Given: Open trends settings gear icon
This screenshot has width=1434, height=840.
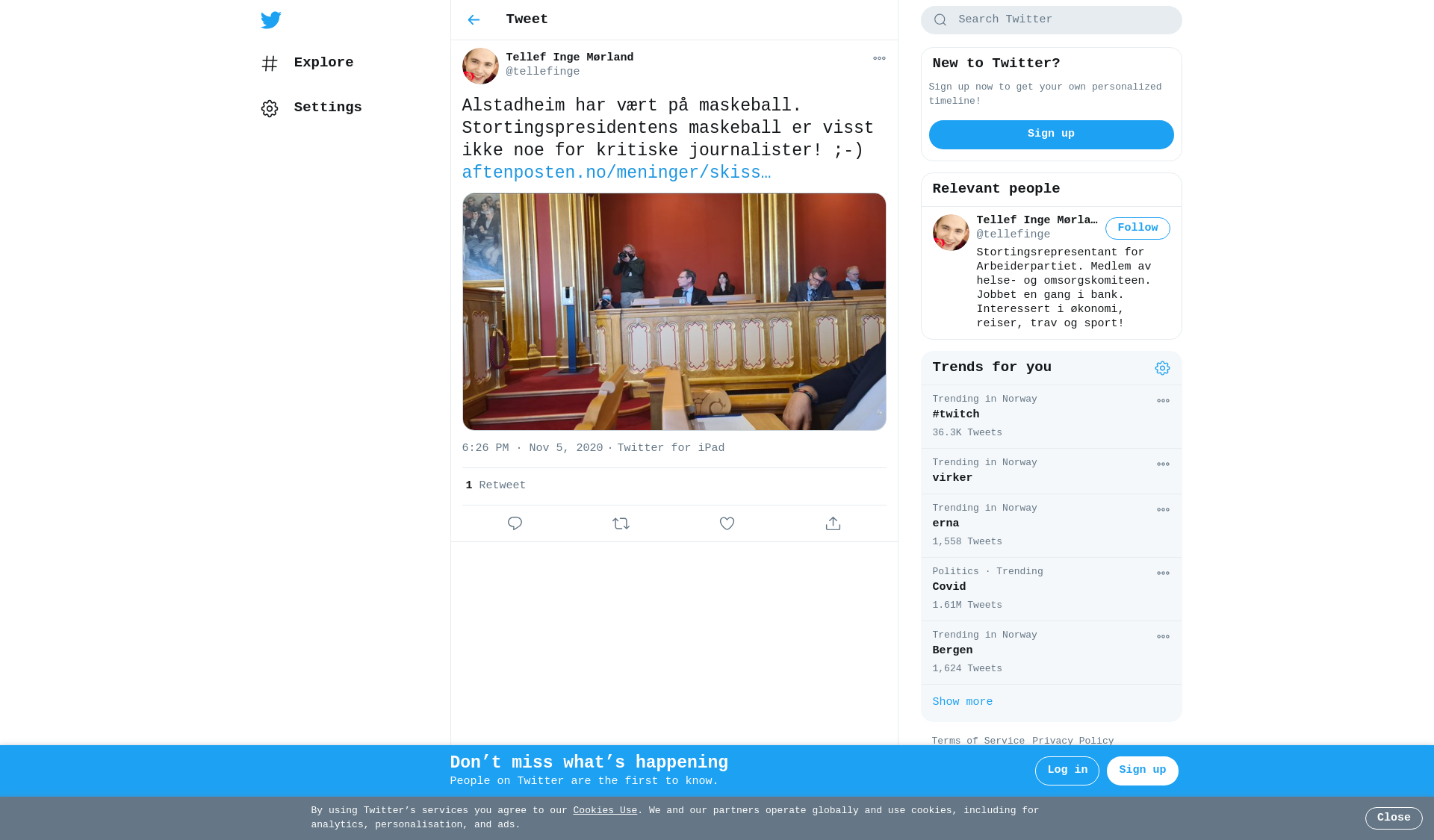Looking at the screenshot, I should [x=1162, y=368].
